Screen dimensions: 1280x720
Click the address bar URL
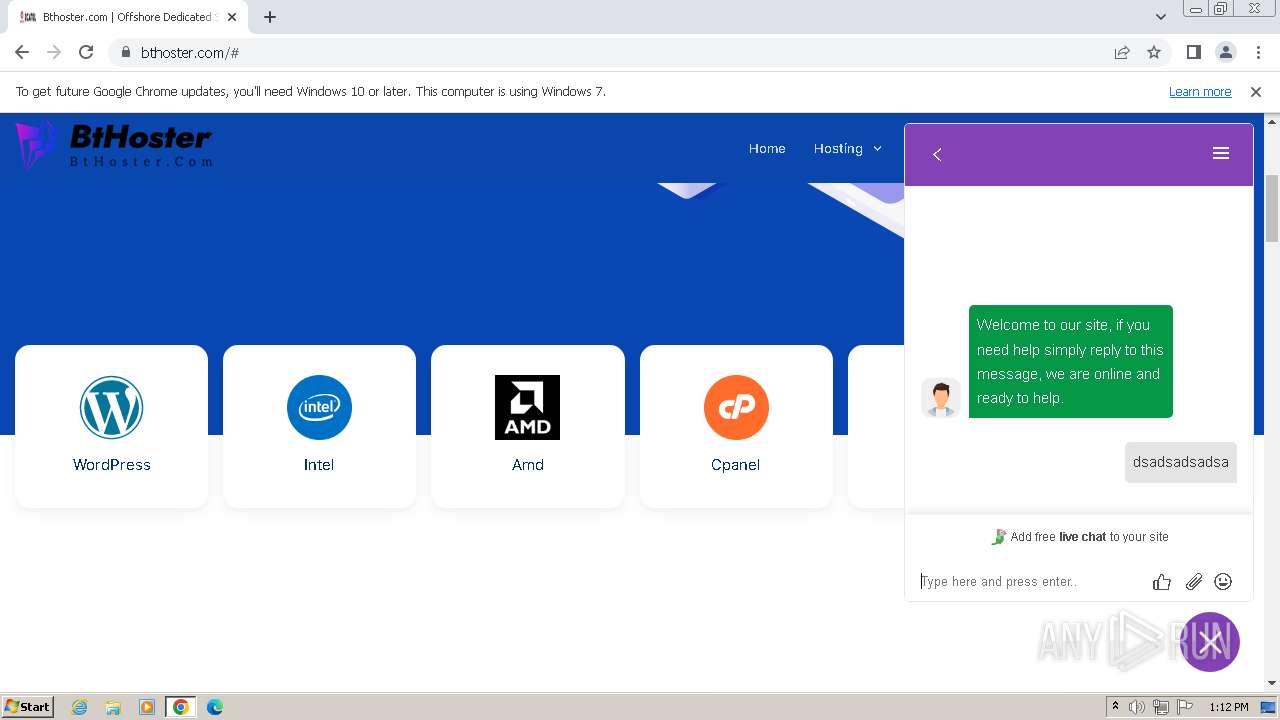coord(190,53)
